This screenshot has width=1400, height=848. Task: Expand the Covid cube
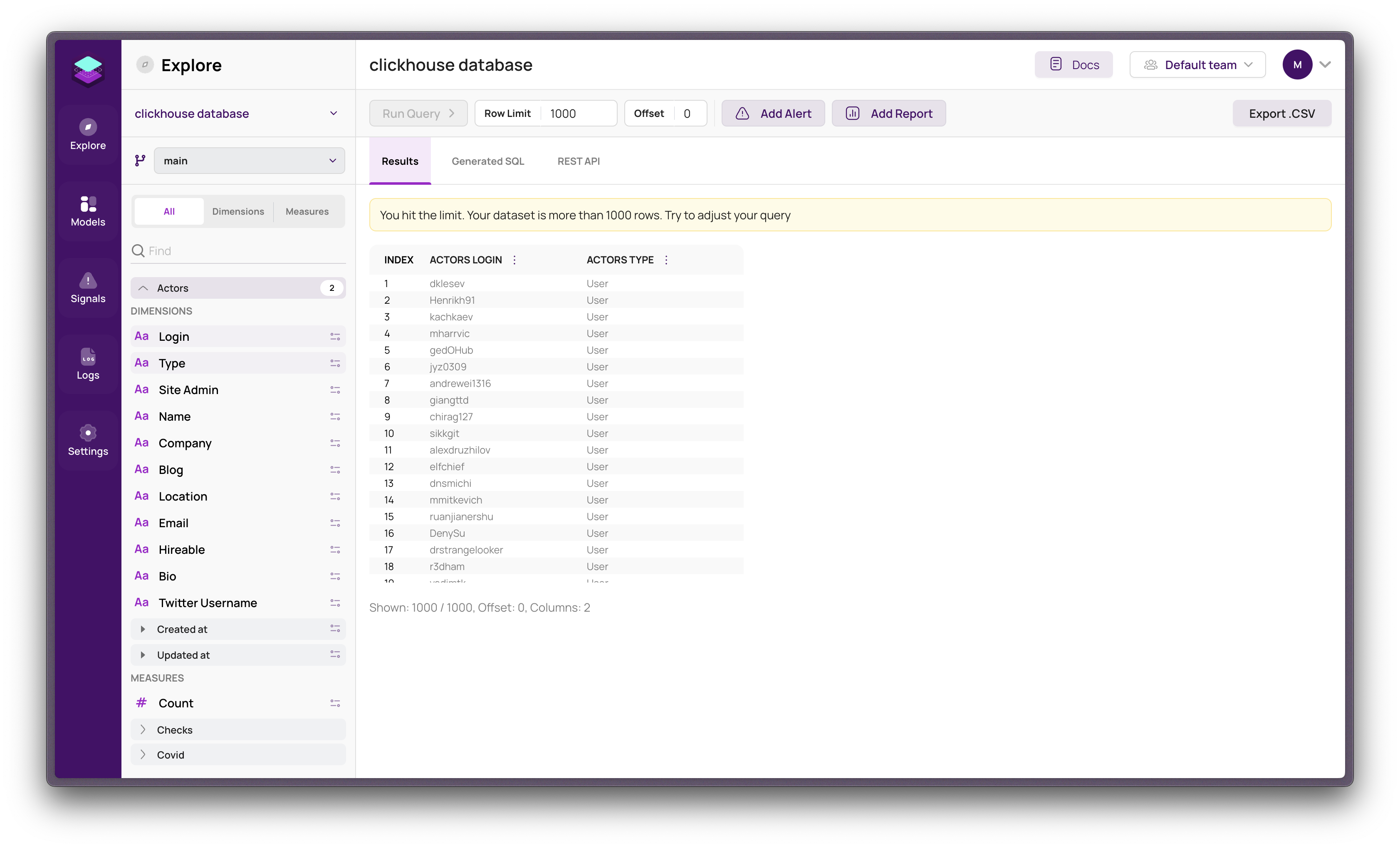(x=238, y=755)
